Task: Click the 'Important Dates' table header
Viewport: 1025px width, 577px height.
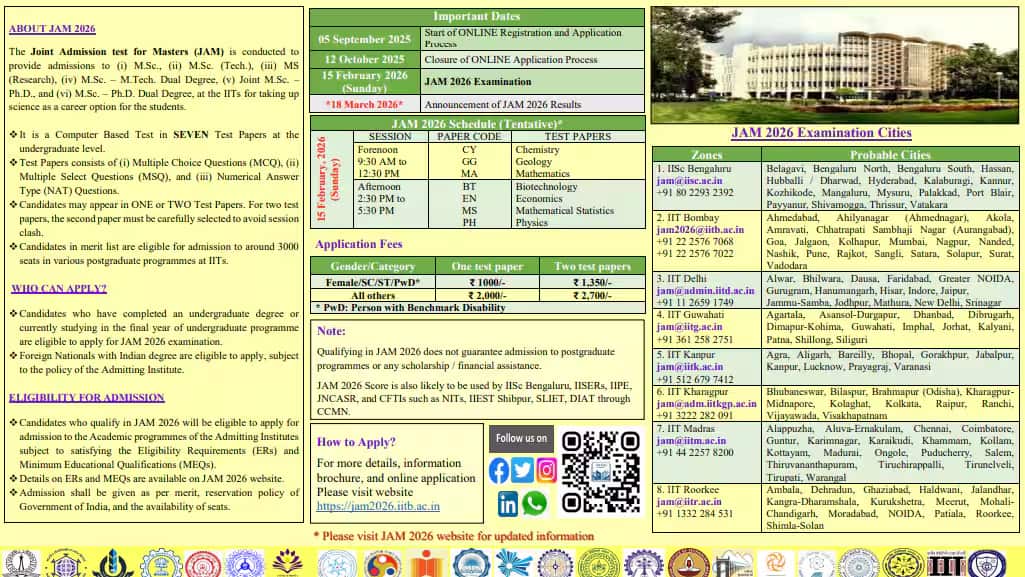Action: [x=477, y=16]
